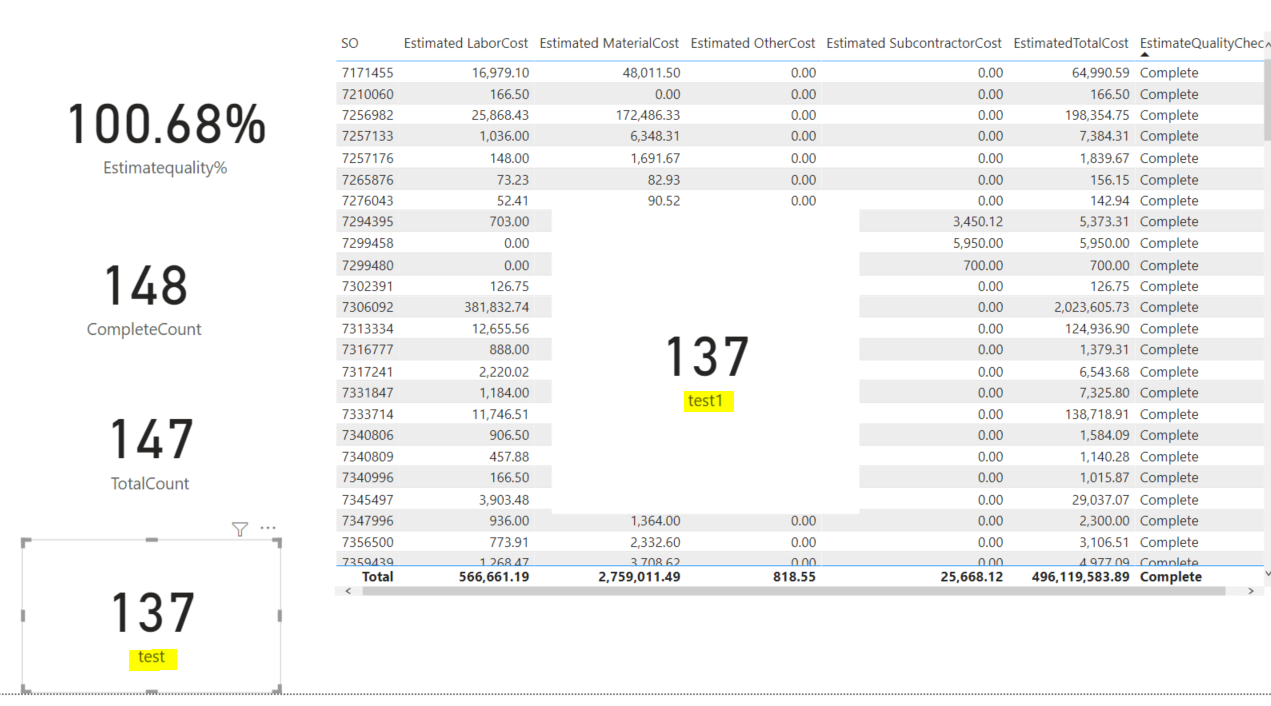The width and height of the screenshot is (1271, 706).
Task: Select SO cell 7347996
Action: tap(367, 520)
